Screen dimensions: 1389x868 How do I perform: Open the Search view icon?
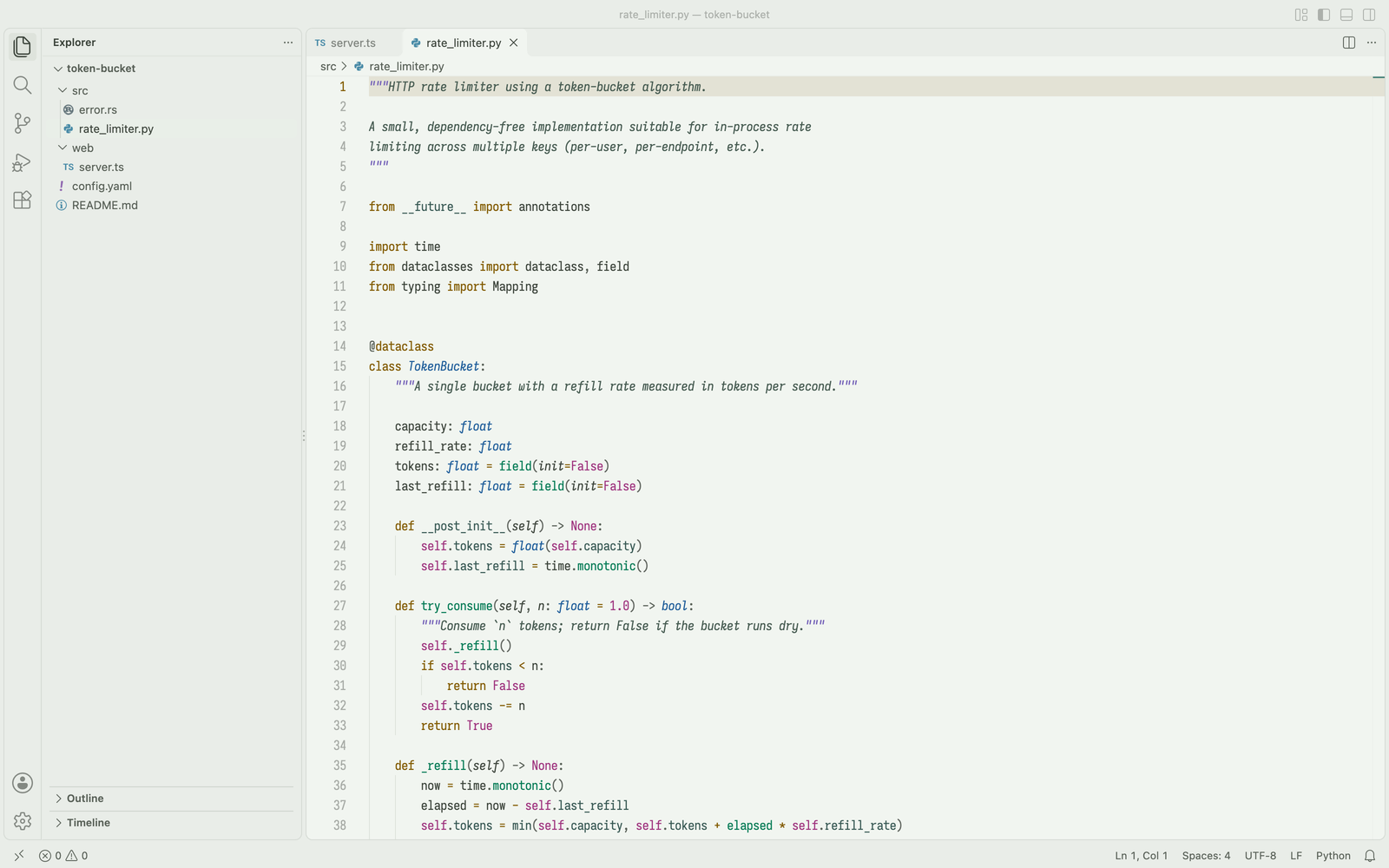pyautogui.click(x=23, y=85)
